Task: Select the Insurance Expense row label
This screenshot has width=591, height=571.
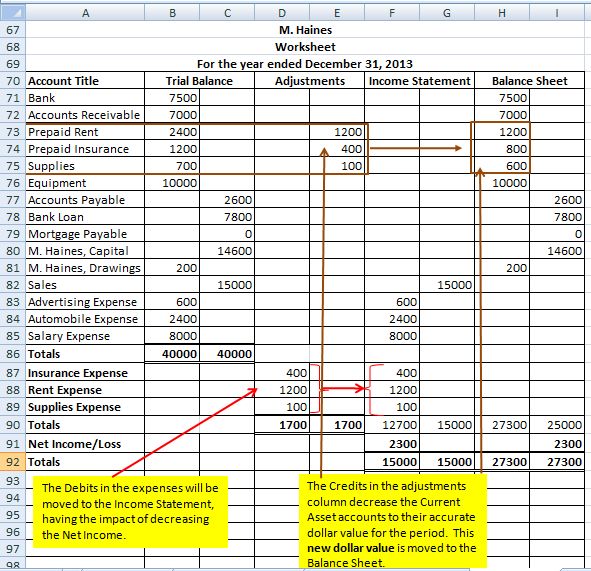Action: 85,373
